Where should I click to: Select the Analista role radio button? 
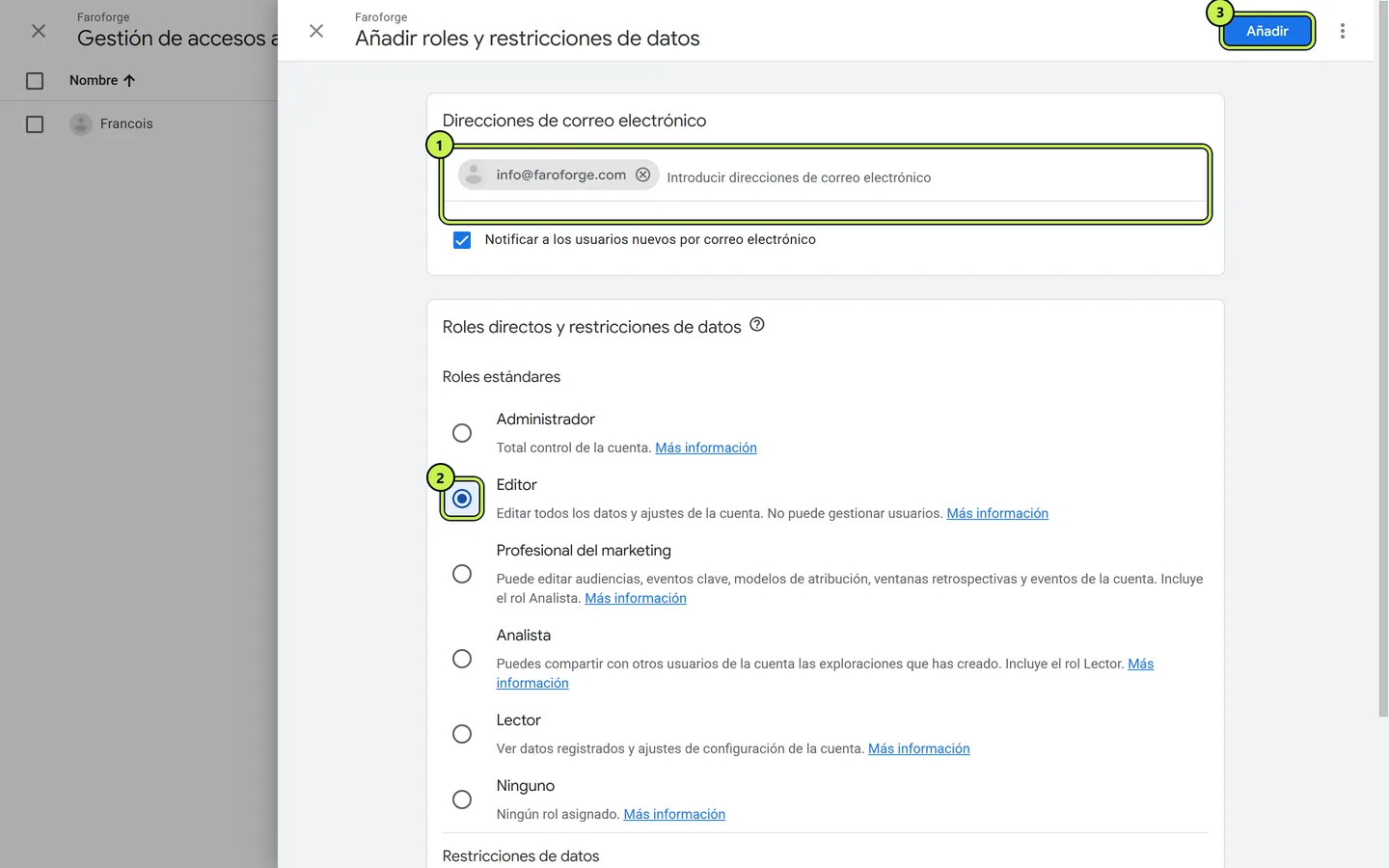[x=462, y=659]
